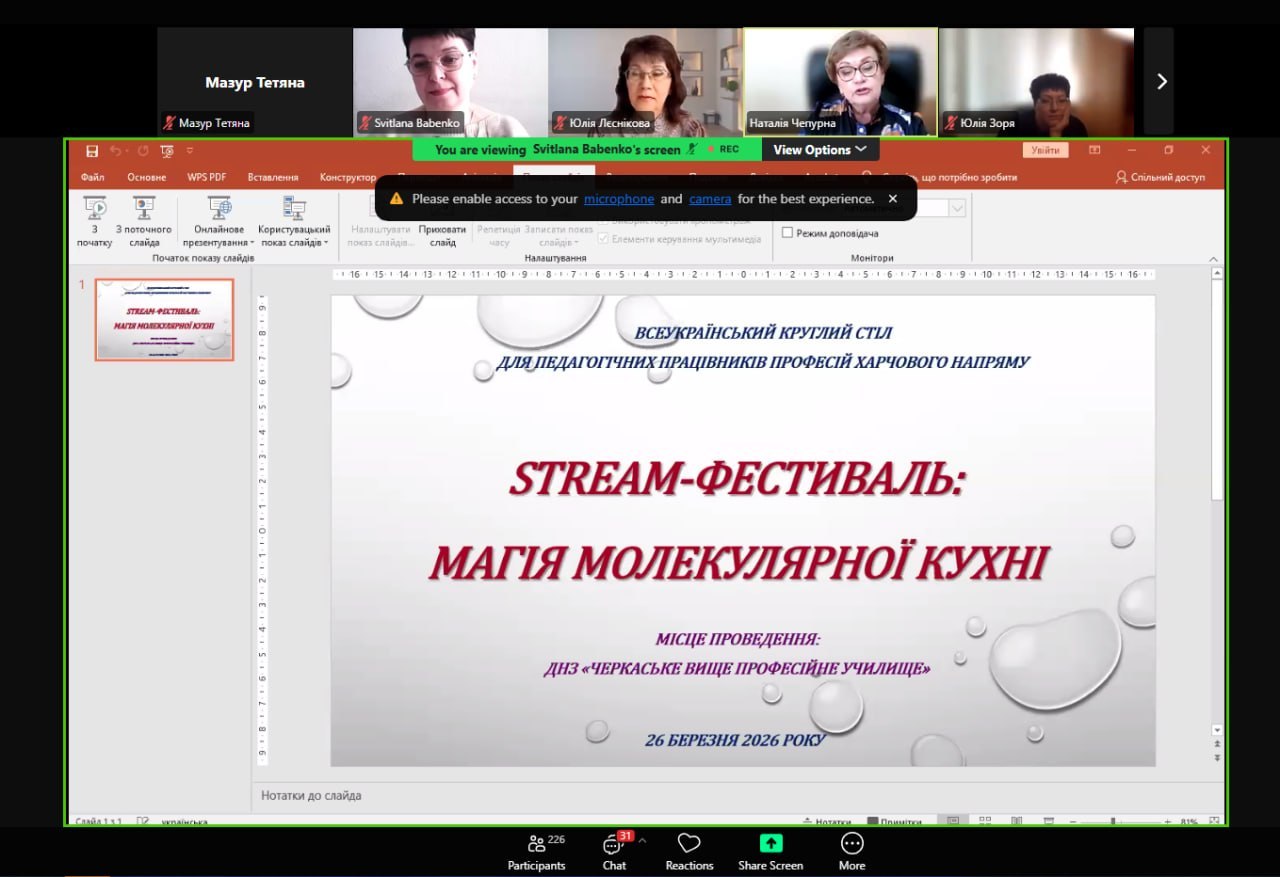This screenshot has width=1280, height=877.
Task: Open the arrow next to Chat
Action: pos(642,841)
